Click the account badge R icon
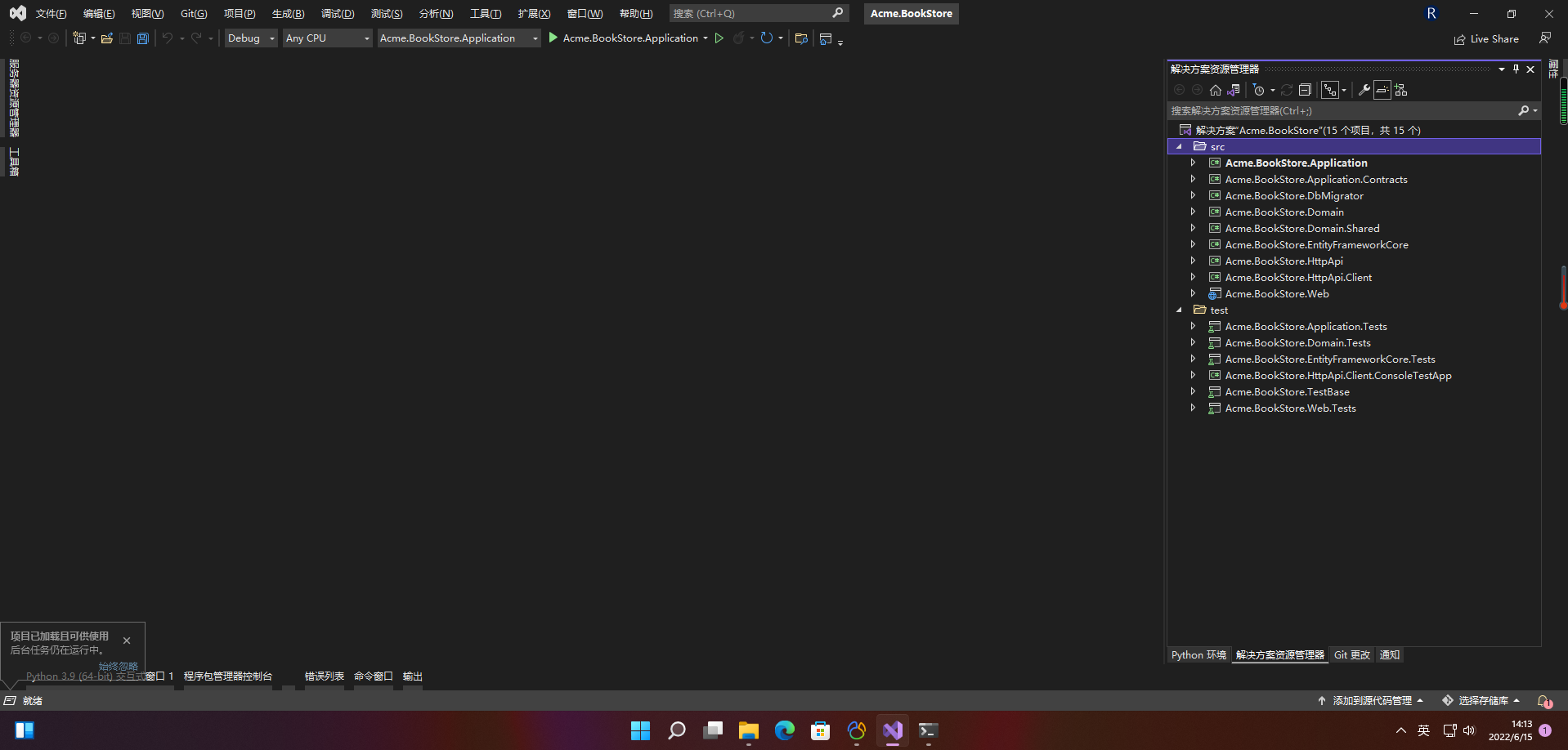This screenshot has width=1568, height=750. pyautogui.click(x=1431, y=13)
